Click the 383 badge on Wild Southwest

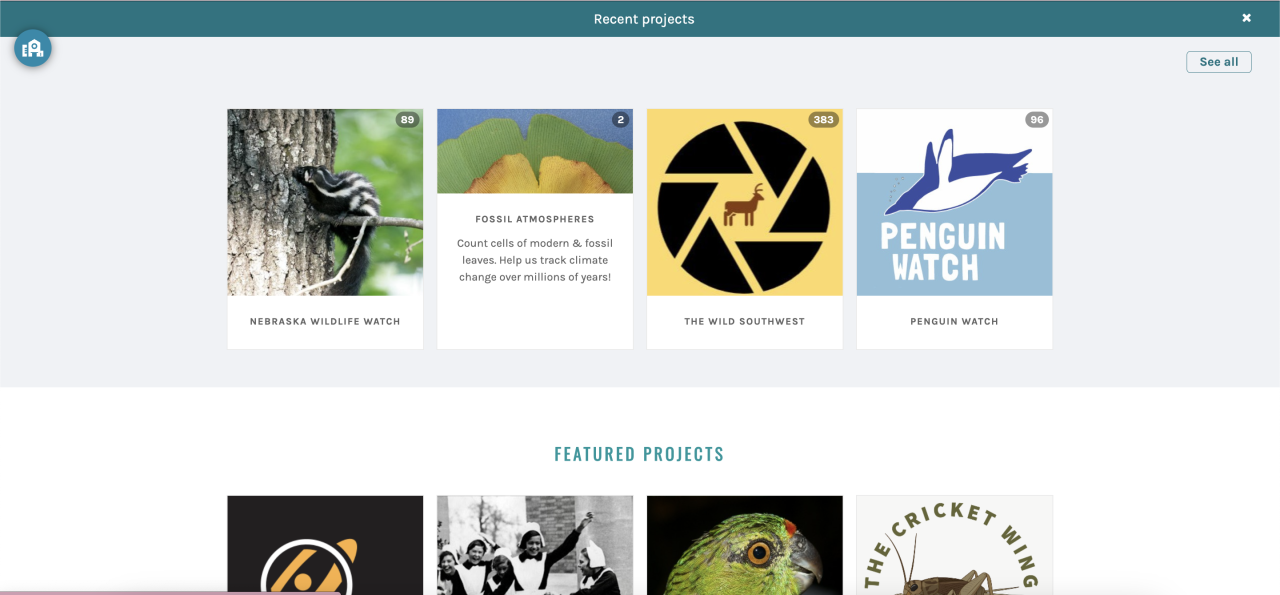823,120
